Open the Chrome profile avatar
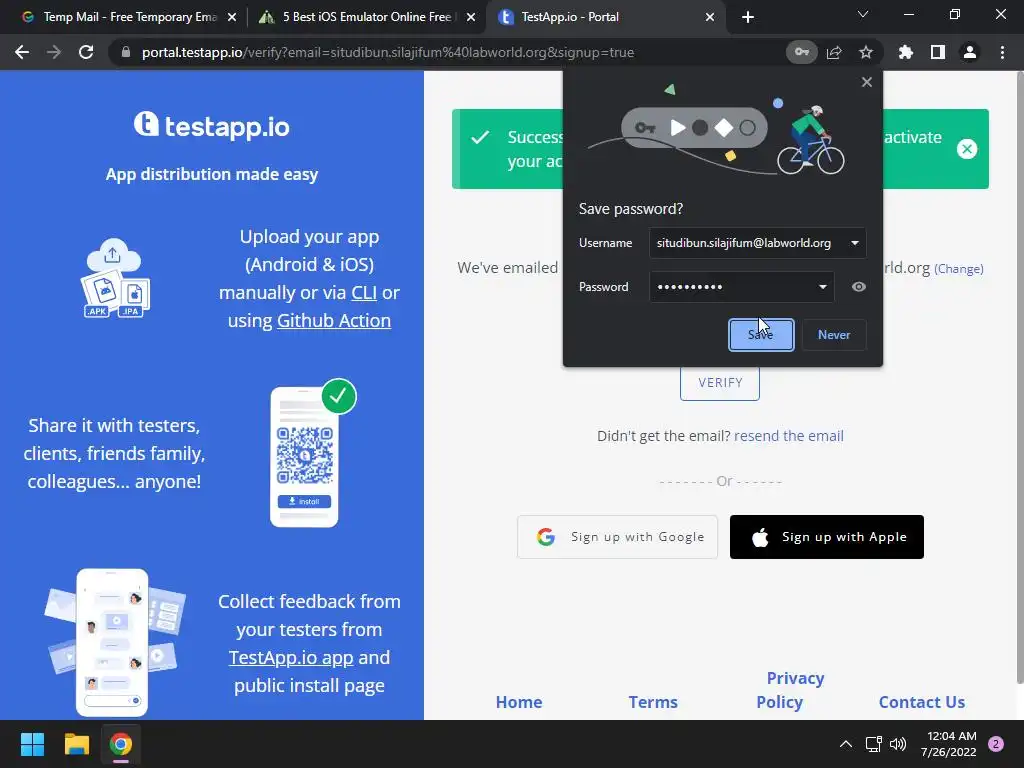 [x=970, y=52]
